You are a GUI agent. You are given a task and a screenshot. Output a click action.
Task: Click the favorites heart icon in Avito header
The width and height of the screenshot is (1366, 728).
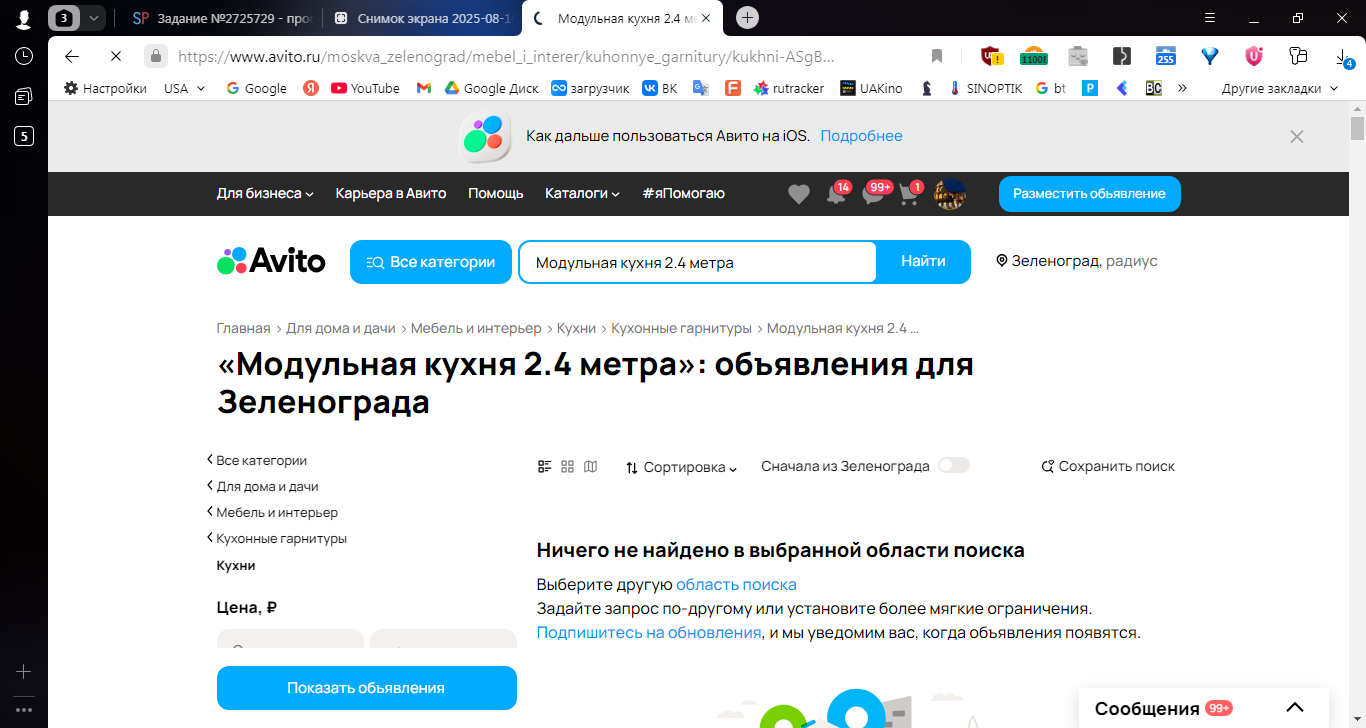[798, 194]
